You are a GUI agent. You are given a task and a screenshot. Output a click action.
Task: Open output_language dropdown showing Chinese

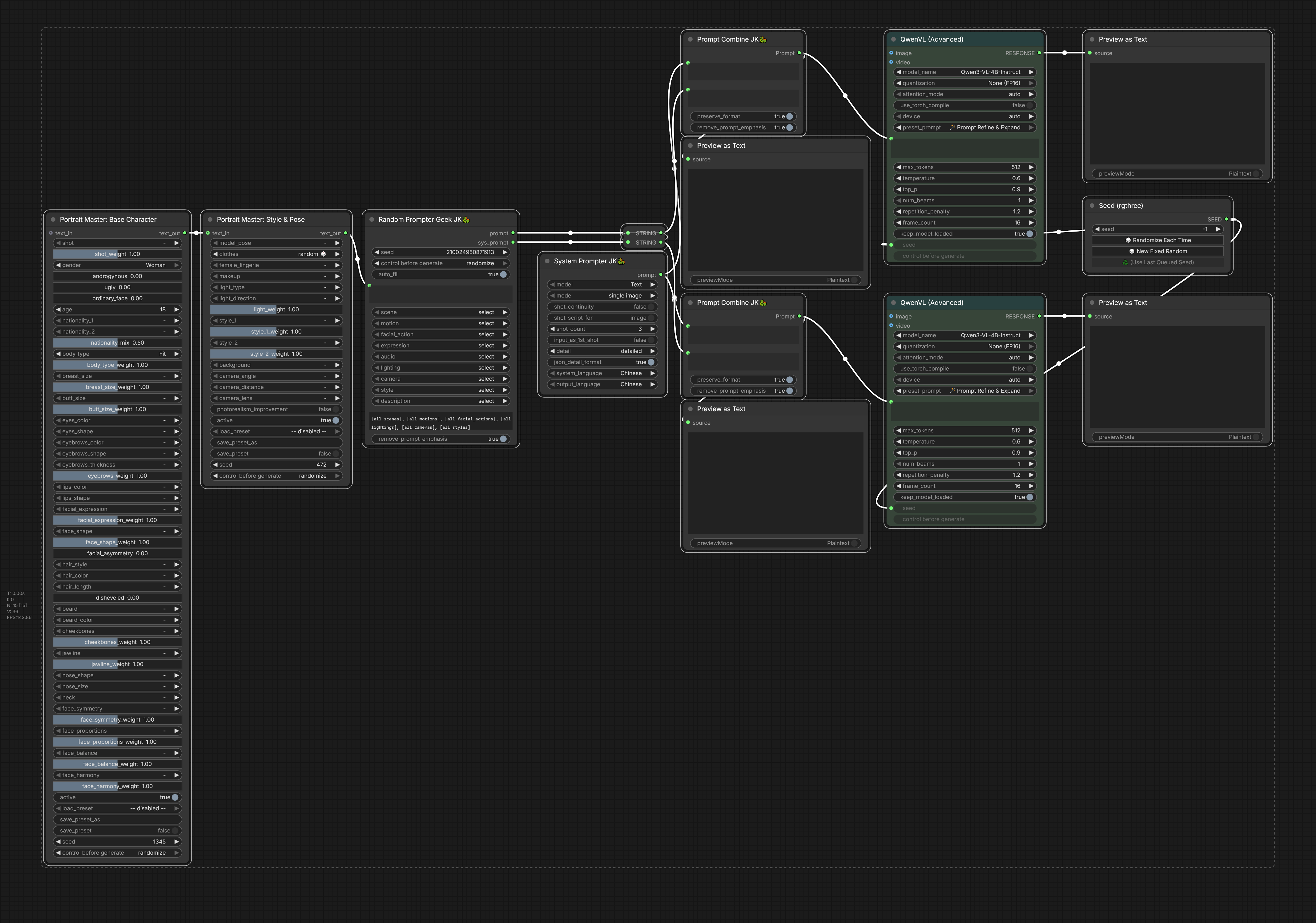tap(602, 384)
